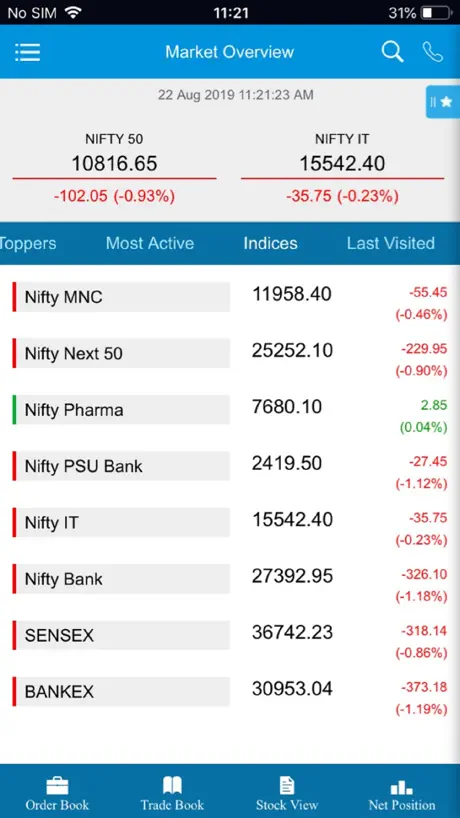Viewport: 460px width, 818px height.
Task: Open the NIFTY IT header card
Action: 342,167
